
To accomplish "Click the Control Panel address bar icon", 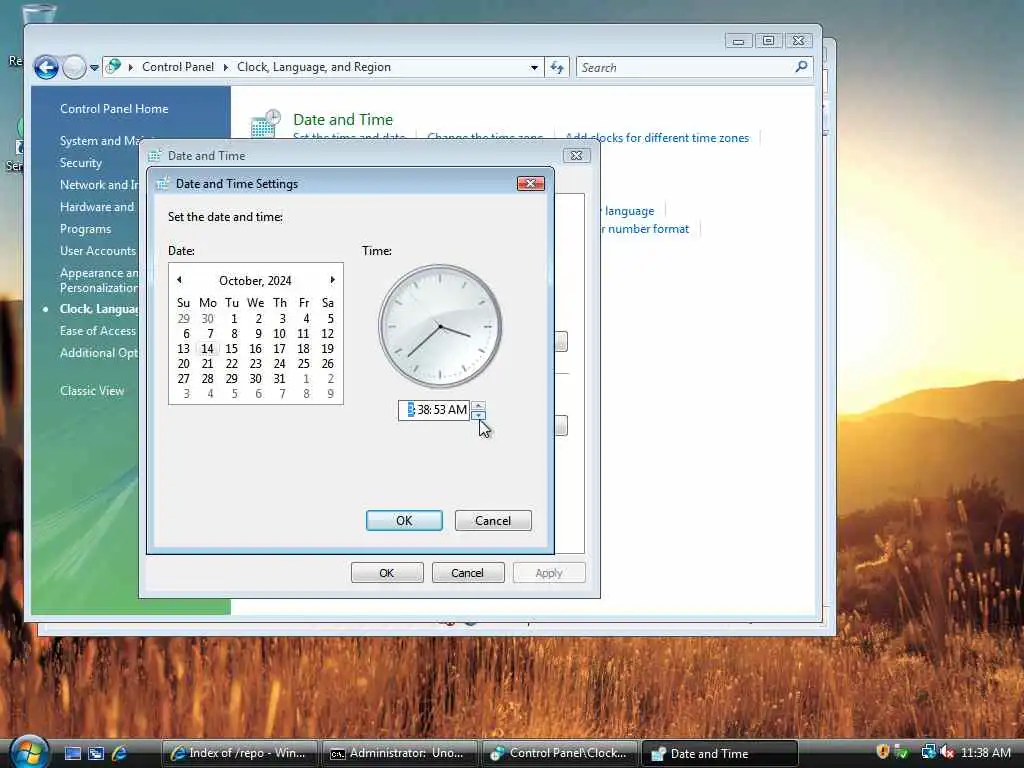I will coord(113,67).
